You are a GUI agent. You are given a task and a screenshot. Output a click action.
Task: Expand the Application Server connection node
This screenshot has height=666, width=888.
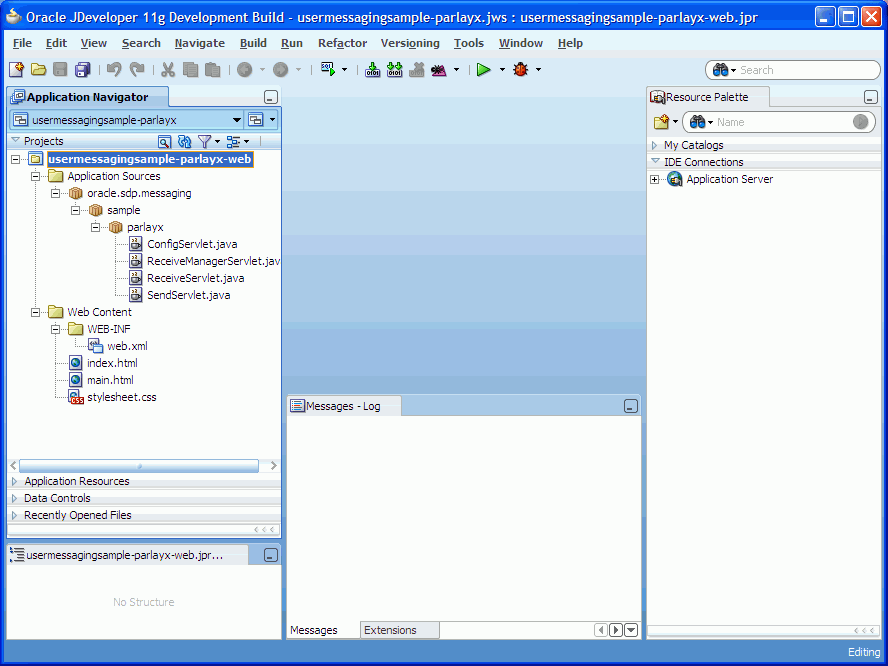[x=655, y=180]
